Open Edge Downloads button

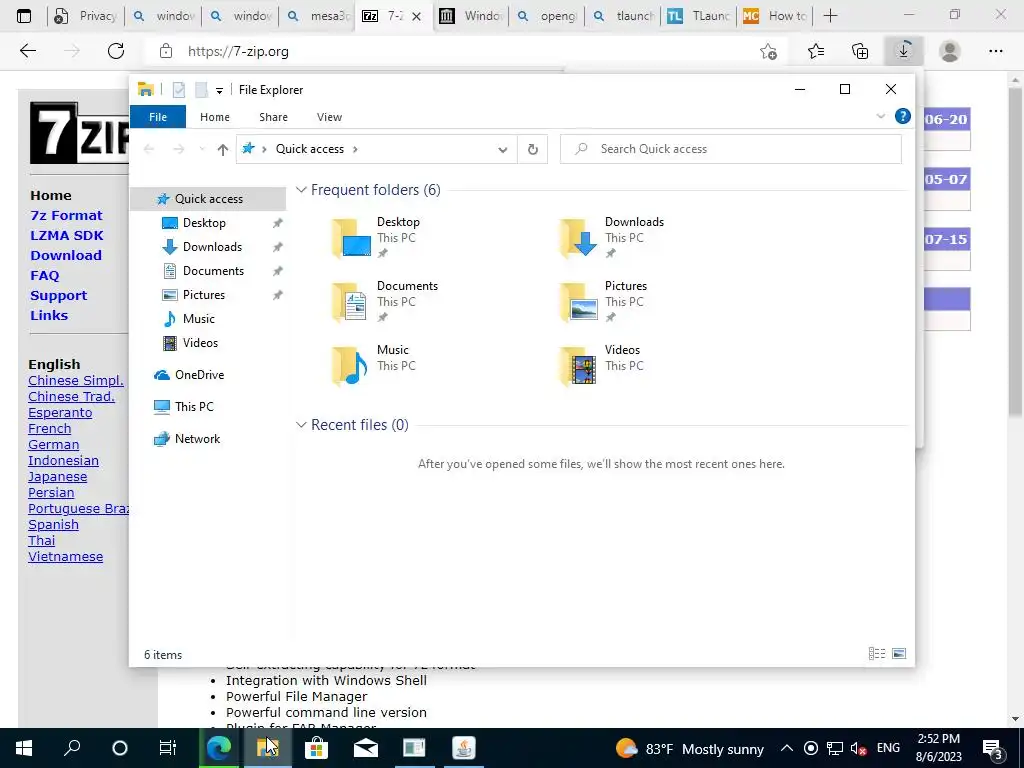tap(904, 51)
